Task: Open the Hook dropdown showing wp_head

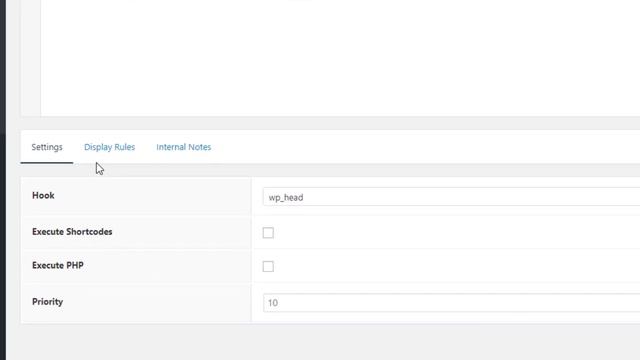Action: click(x=451, y=197)
